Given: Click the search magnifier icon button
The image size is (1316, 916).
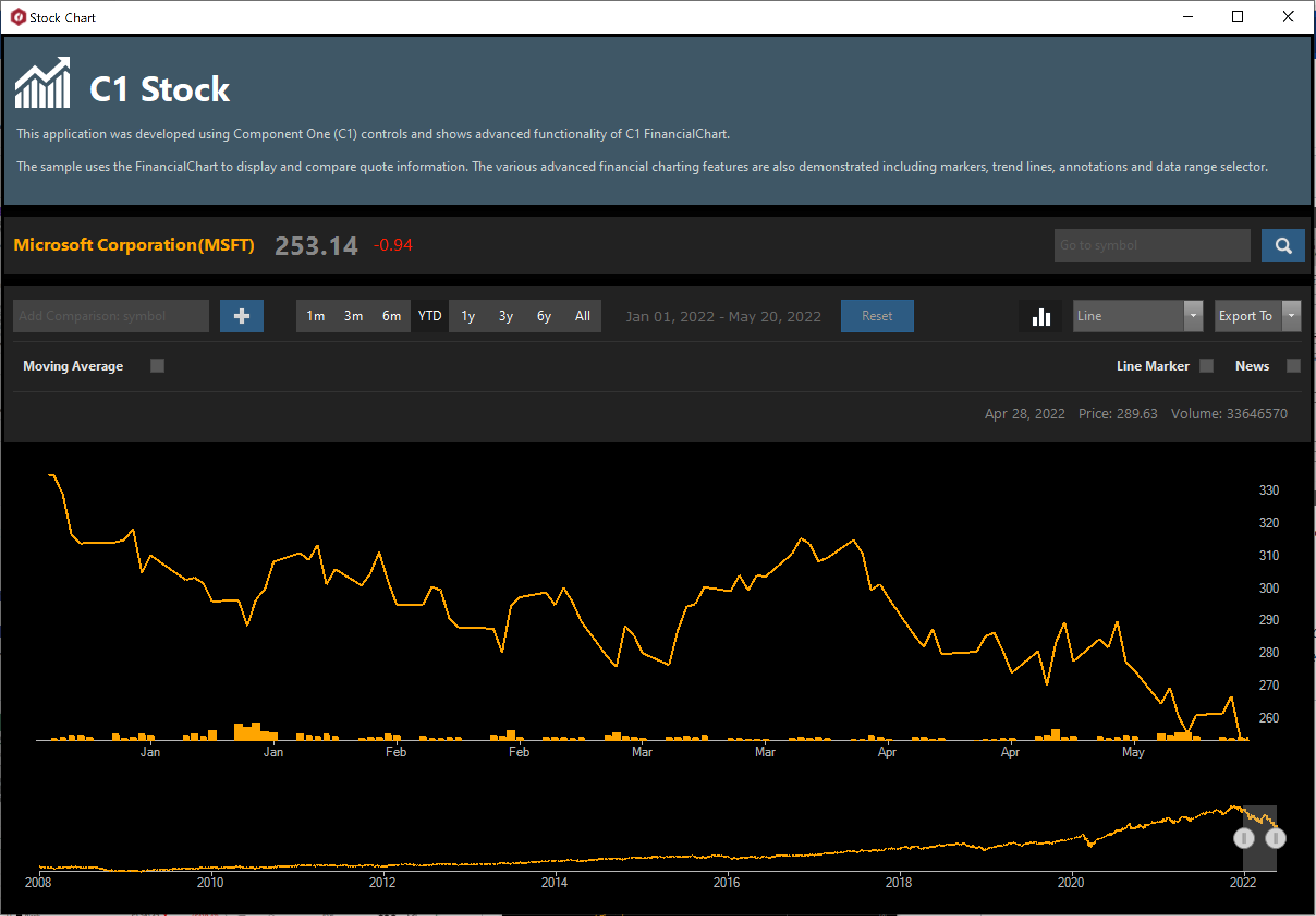Looking at the screenshot, I should (1283, 245).
